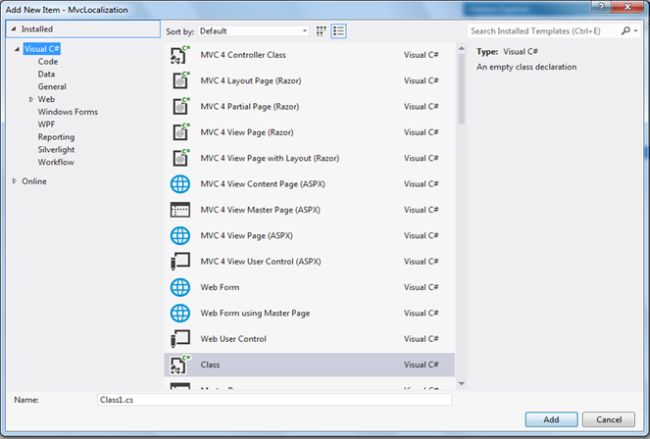Image resolution: width=650 pixels, height=439 pixels.
Task: Select MVC 4 Layout Page (Razor) text
Action: 251,80
